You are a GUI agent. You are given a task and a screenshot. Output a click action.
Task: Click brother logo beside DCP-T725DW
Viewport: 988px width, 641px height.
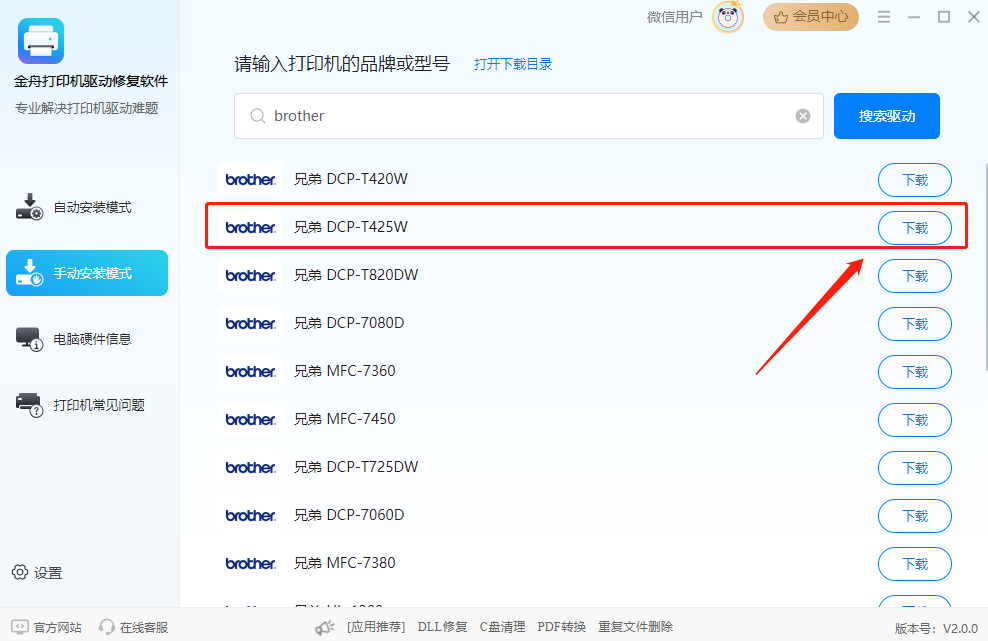tap(250, 467)
